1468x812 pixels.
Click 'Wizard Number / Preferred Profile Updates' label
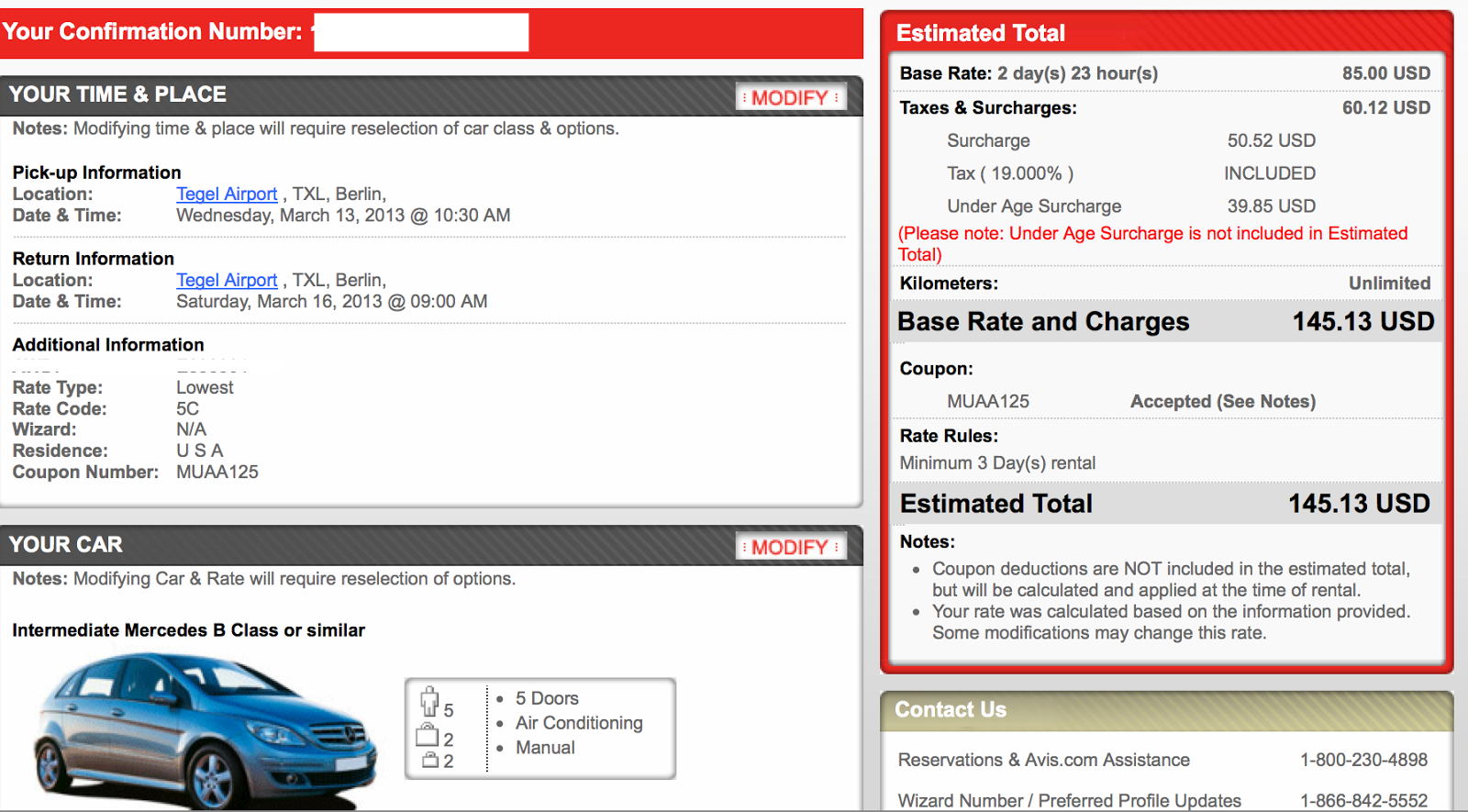click(1069, 801)
